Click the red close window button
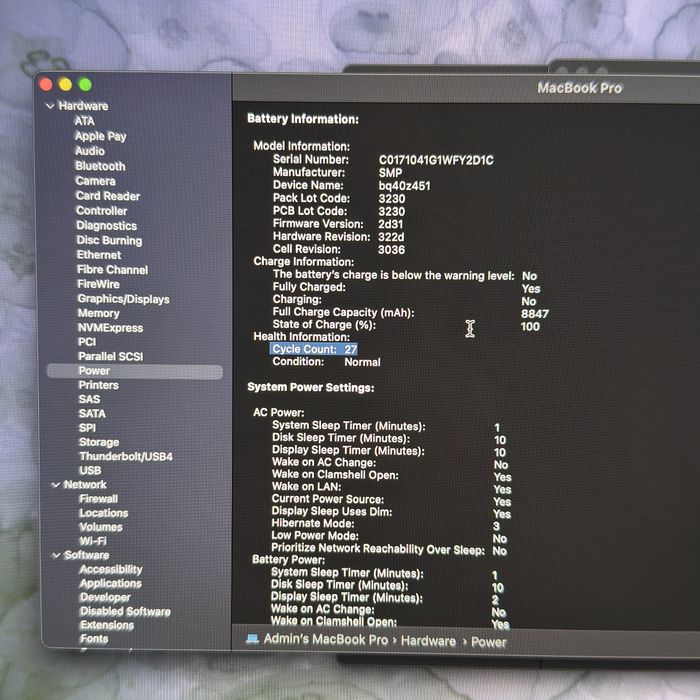This screenshot has width=700, height=700. pos(46,84)
